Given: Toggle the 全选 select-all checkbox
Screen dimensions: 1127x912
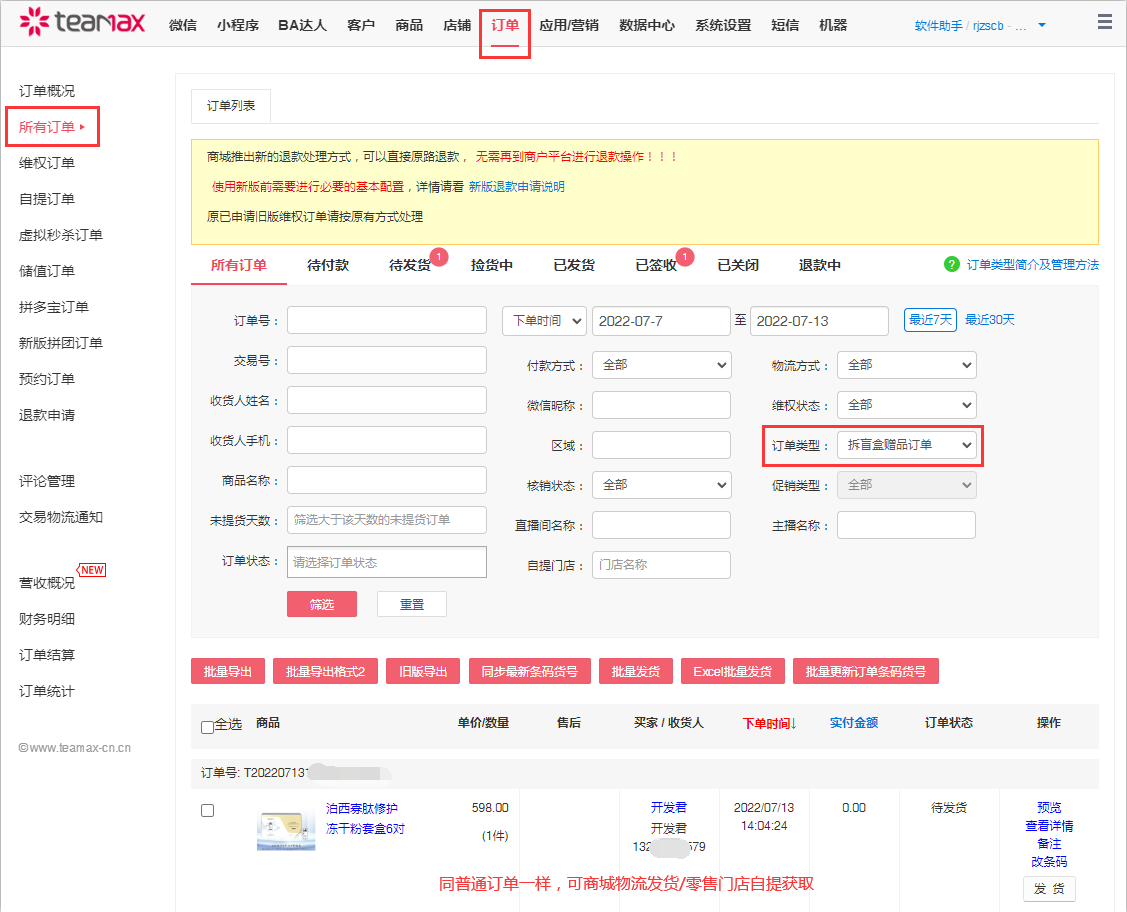Looking at the screenshot, I should click(207, 727).
